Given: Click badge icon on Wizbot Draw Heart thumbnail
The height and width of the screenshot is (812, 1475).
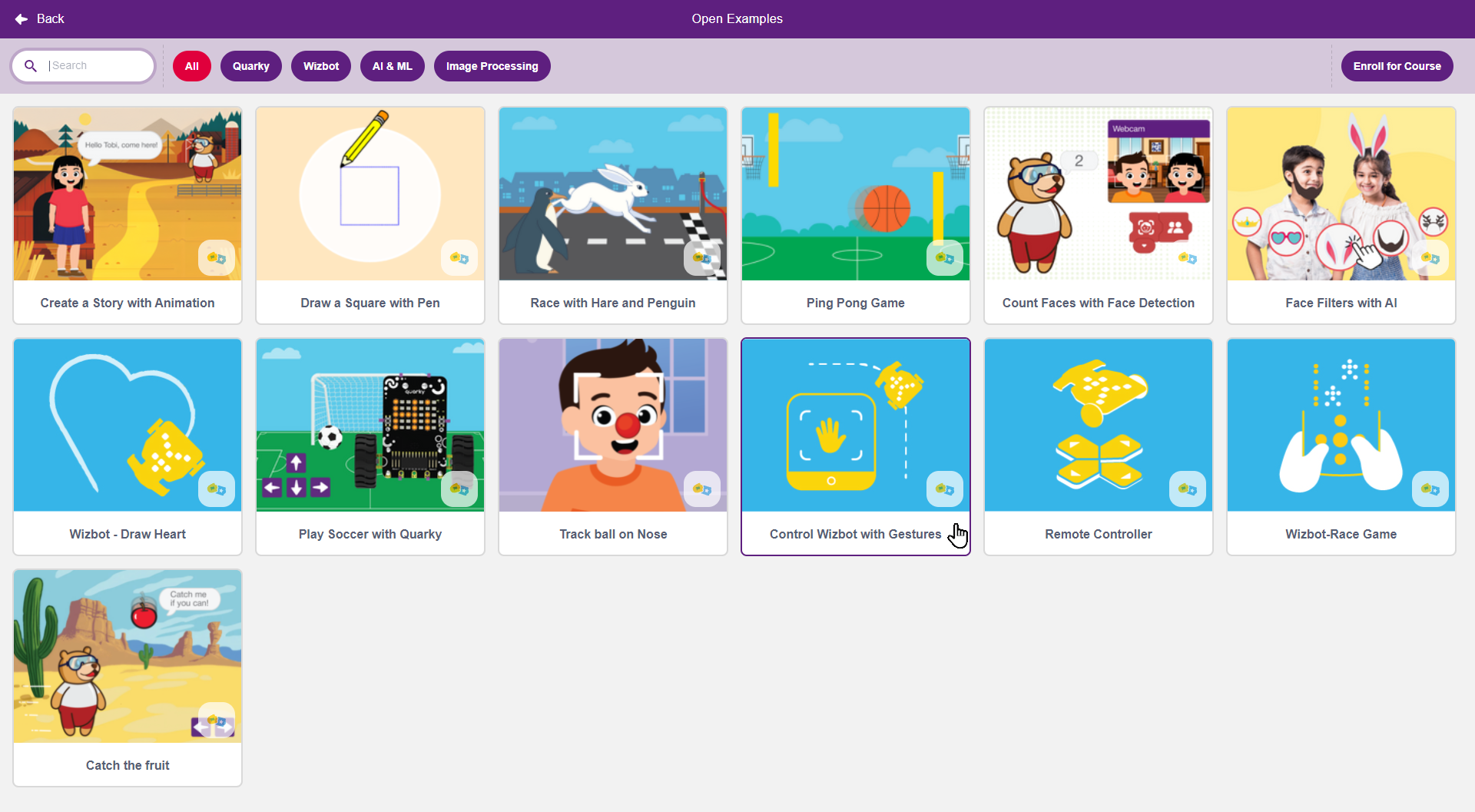Looking at the screenshot, I should (216, 489).
